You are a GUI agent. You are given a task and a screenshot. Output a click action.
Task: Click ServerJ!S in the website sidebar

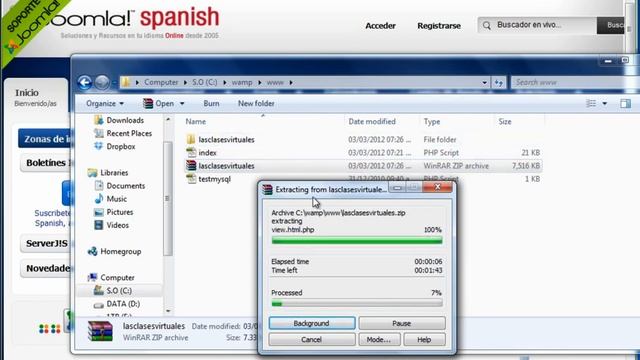(46, 244)
